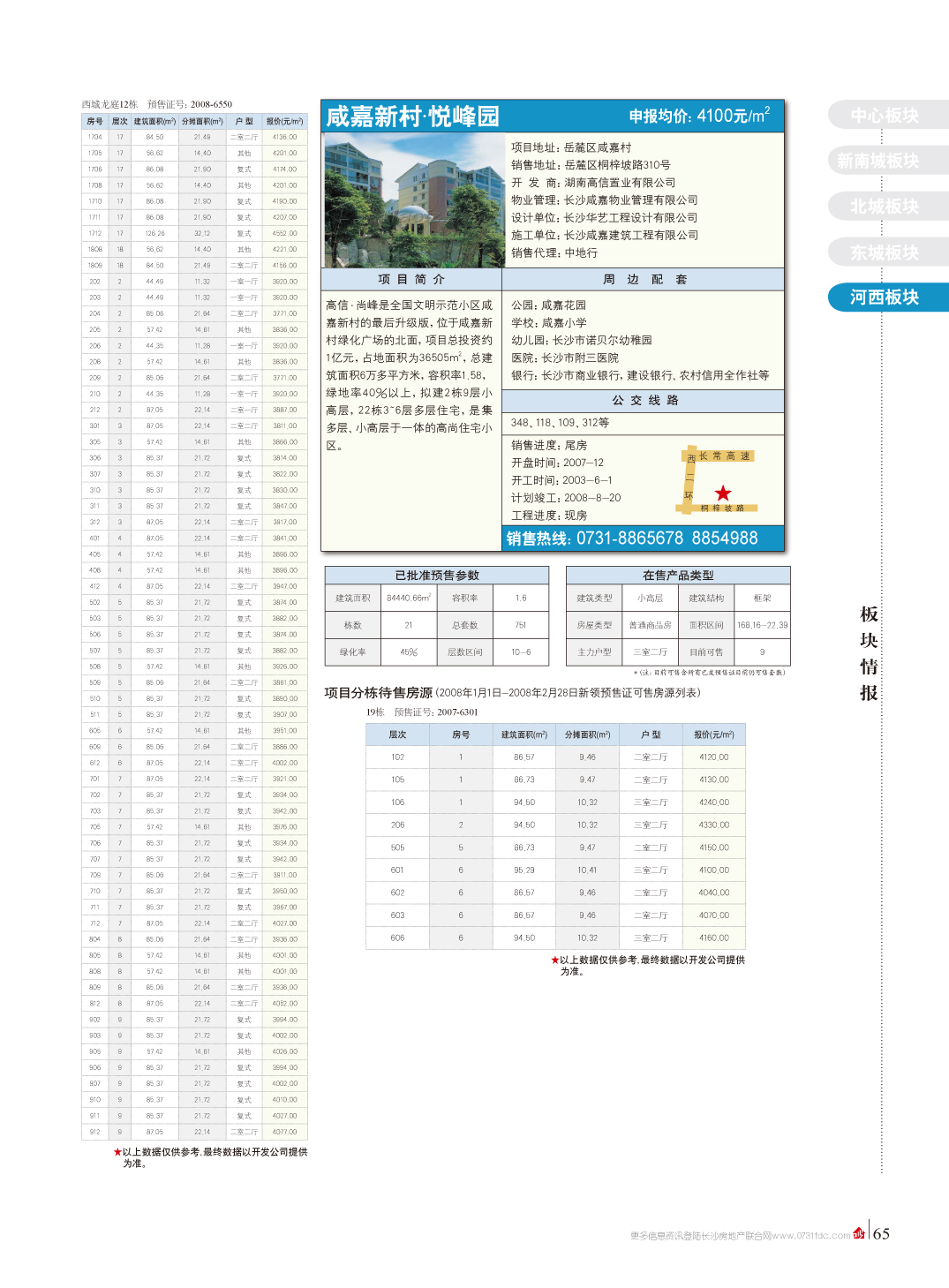Click the red house logo beside page number
Screen dimensions: 949x1288
click(x=858, y=1233)
